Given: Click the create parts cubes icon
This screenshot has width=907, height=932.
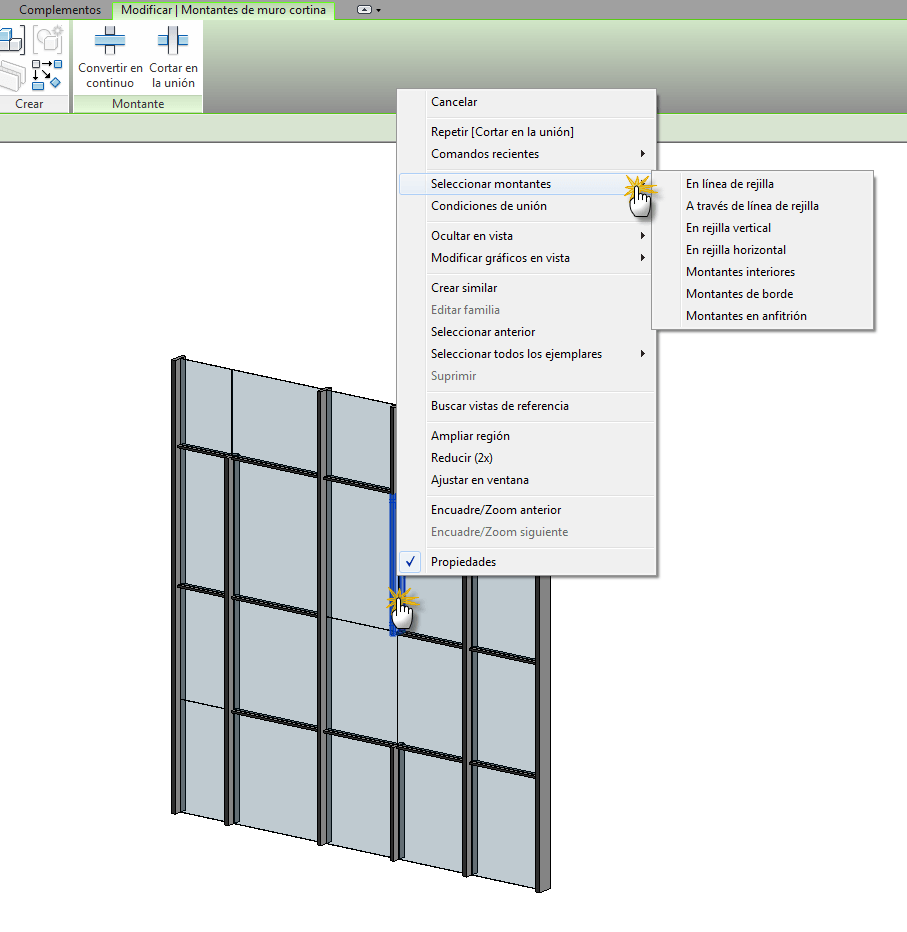Looking at the screenshot, I should click(x=12, y=39).
